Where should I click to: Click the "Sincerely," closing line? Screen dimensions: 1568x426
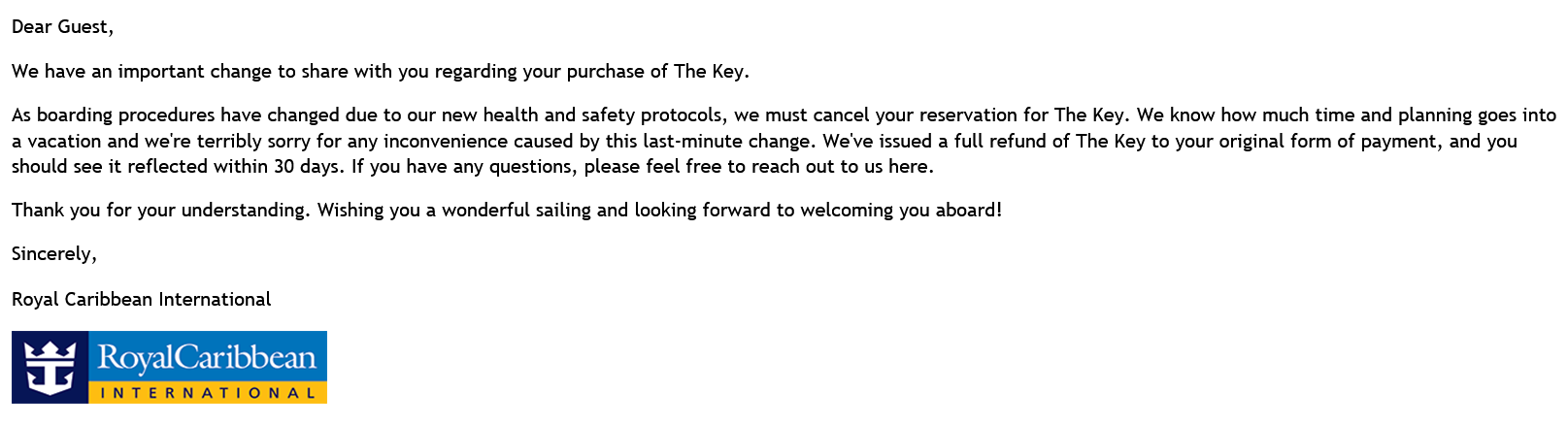(54, 254)
